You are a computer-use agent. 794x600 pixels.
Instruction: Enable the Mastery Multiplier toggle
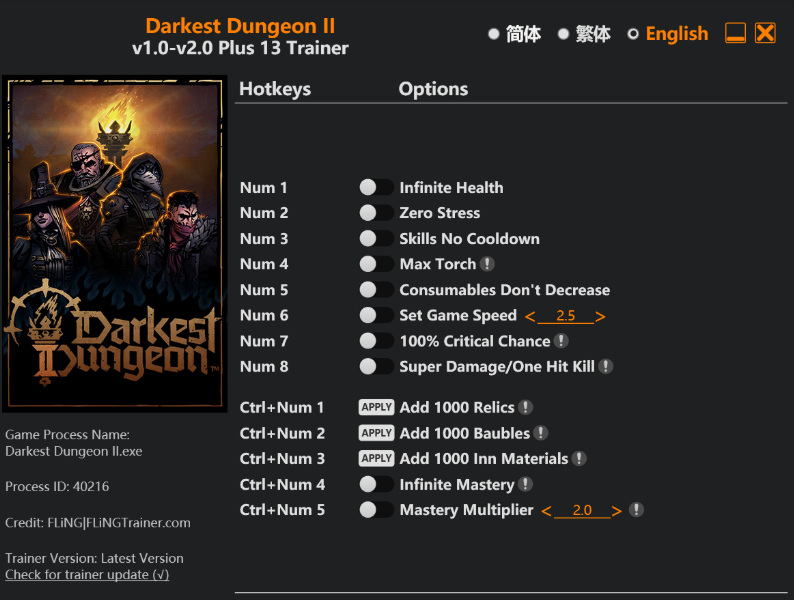click(x=376, y=509)
